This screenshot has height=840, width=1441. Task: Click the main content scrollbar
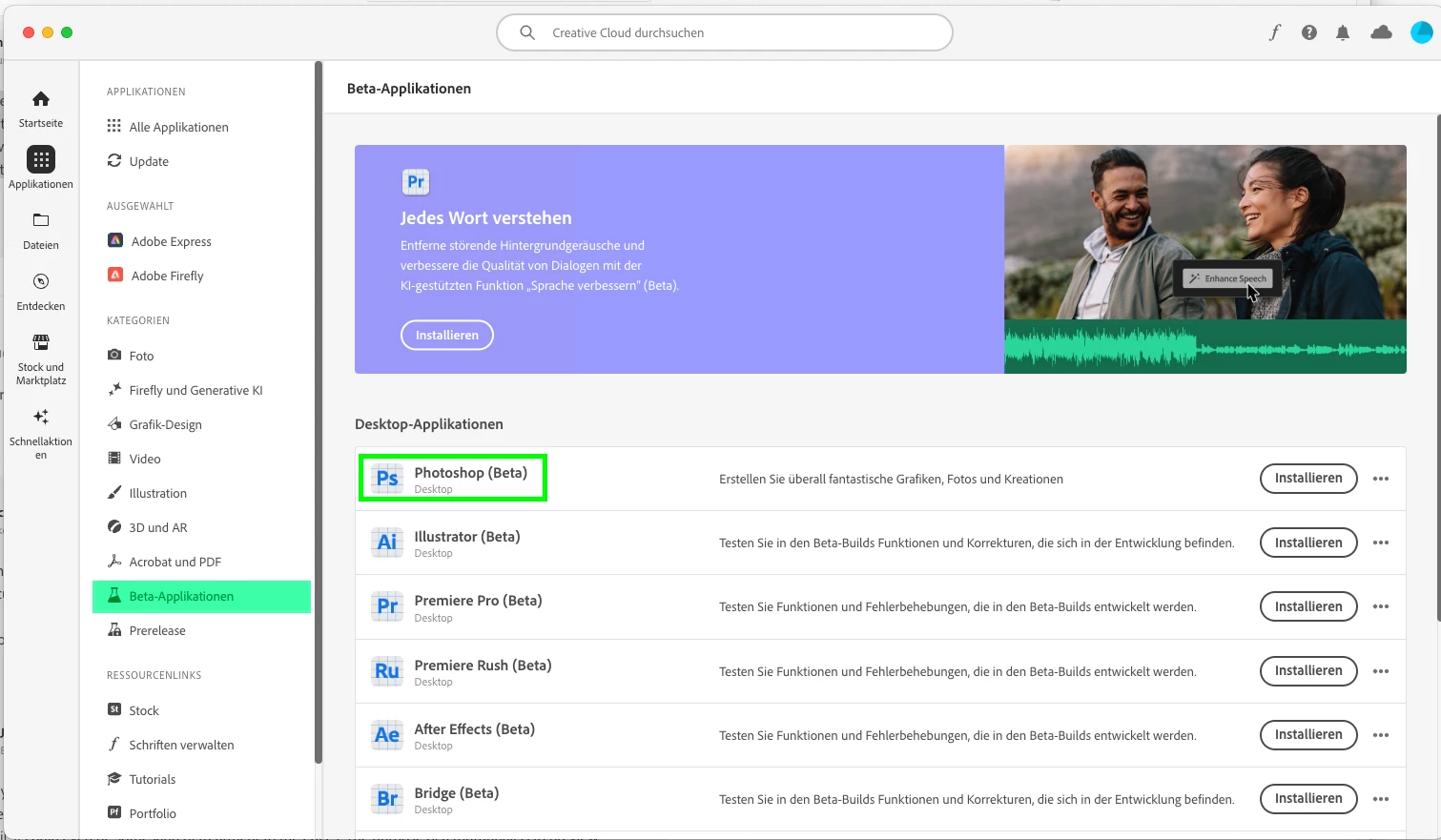[1438, 368]
